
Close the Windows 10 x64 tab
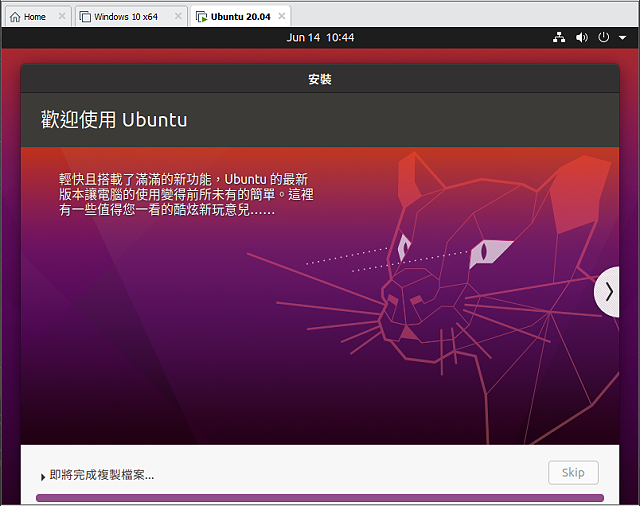click(x=178, y=17)
